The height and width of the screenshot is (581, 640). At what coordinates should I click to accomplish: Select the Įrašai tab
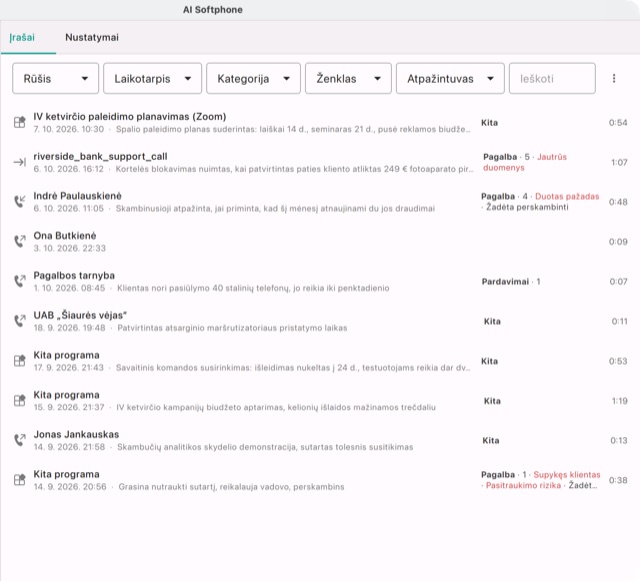22,38
